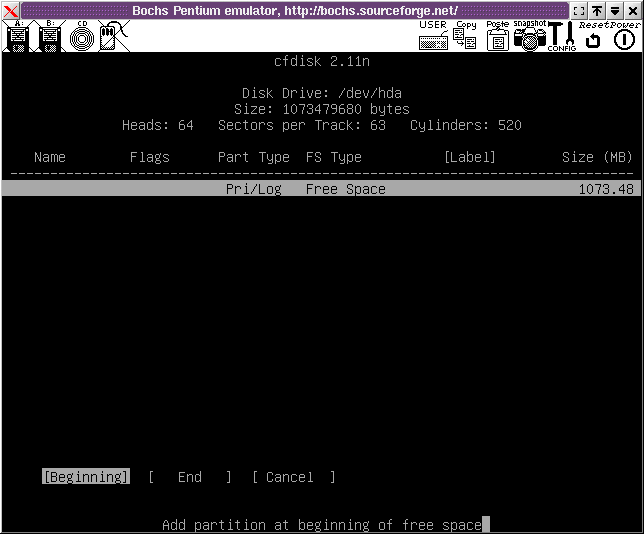Close the Bochs emulator window

coord(10,10)
